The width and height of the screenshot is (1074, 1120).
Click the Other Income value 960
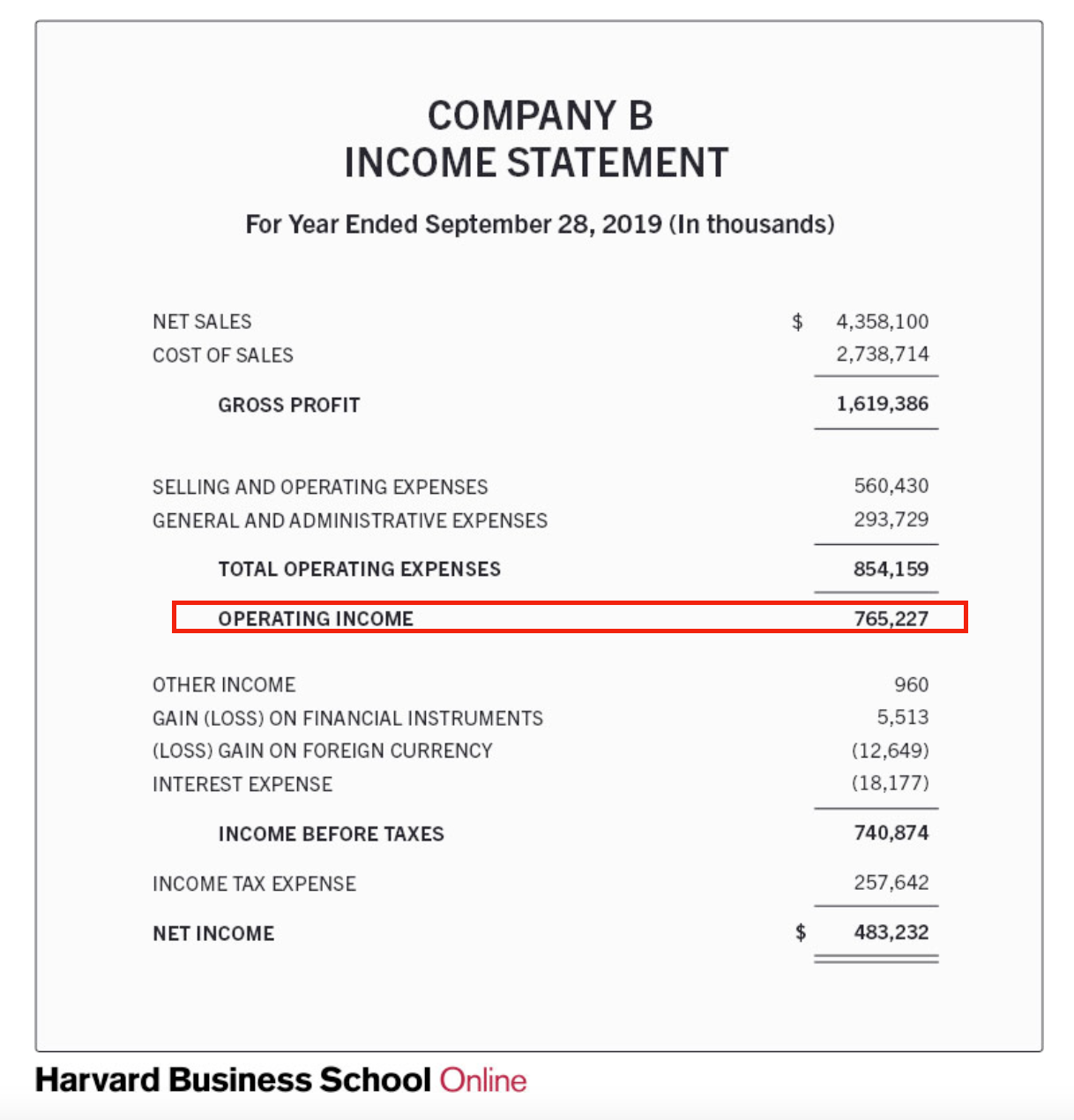point(912,684)
